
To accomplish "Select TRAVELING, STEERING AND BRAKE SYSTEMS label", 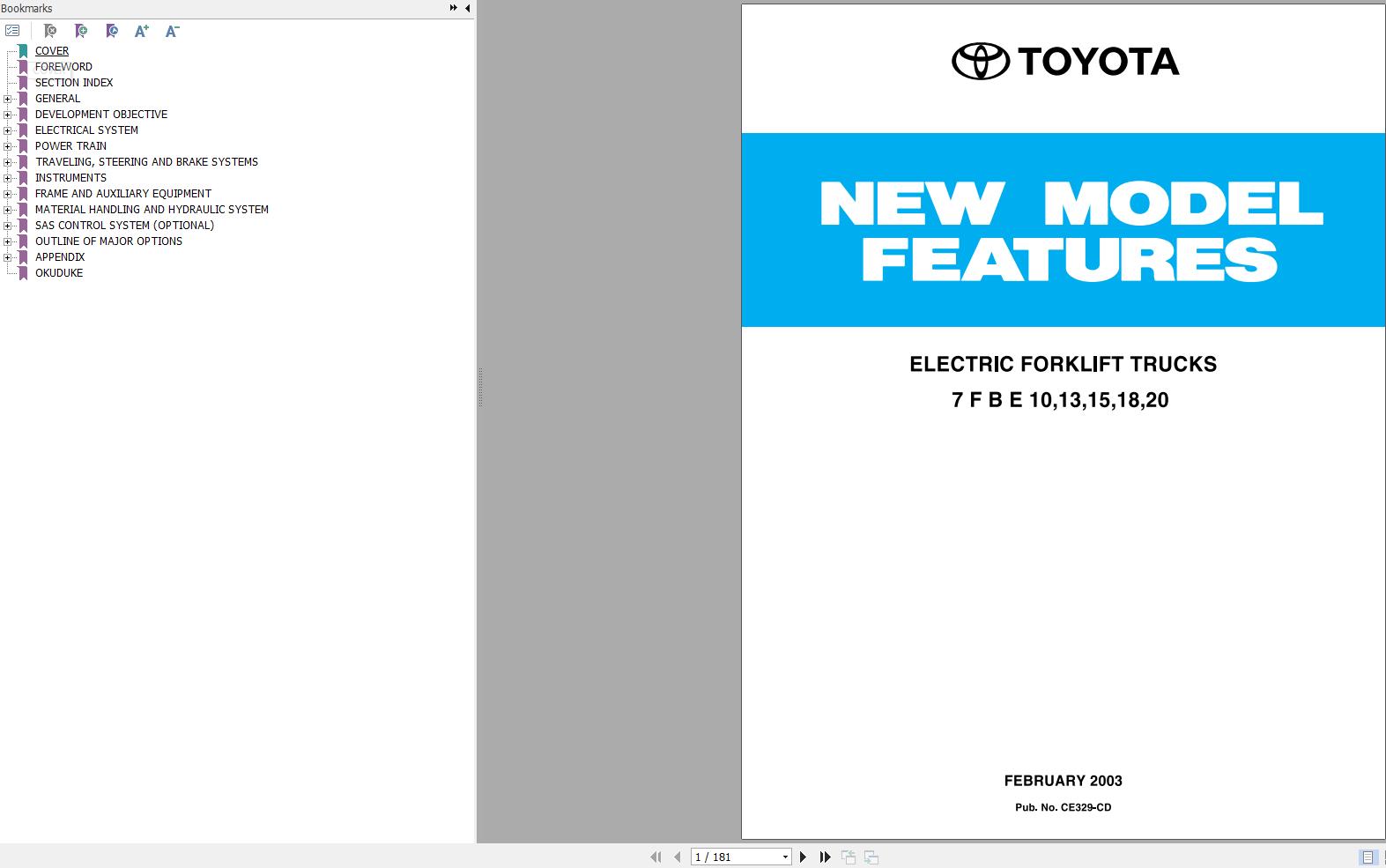I will pos(146,162).
